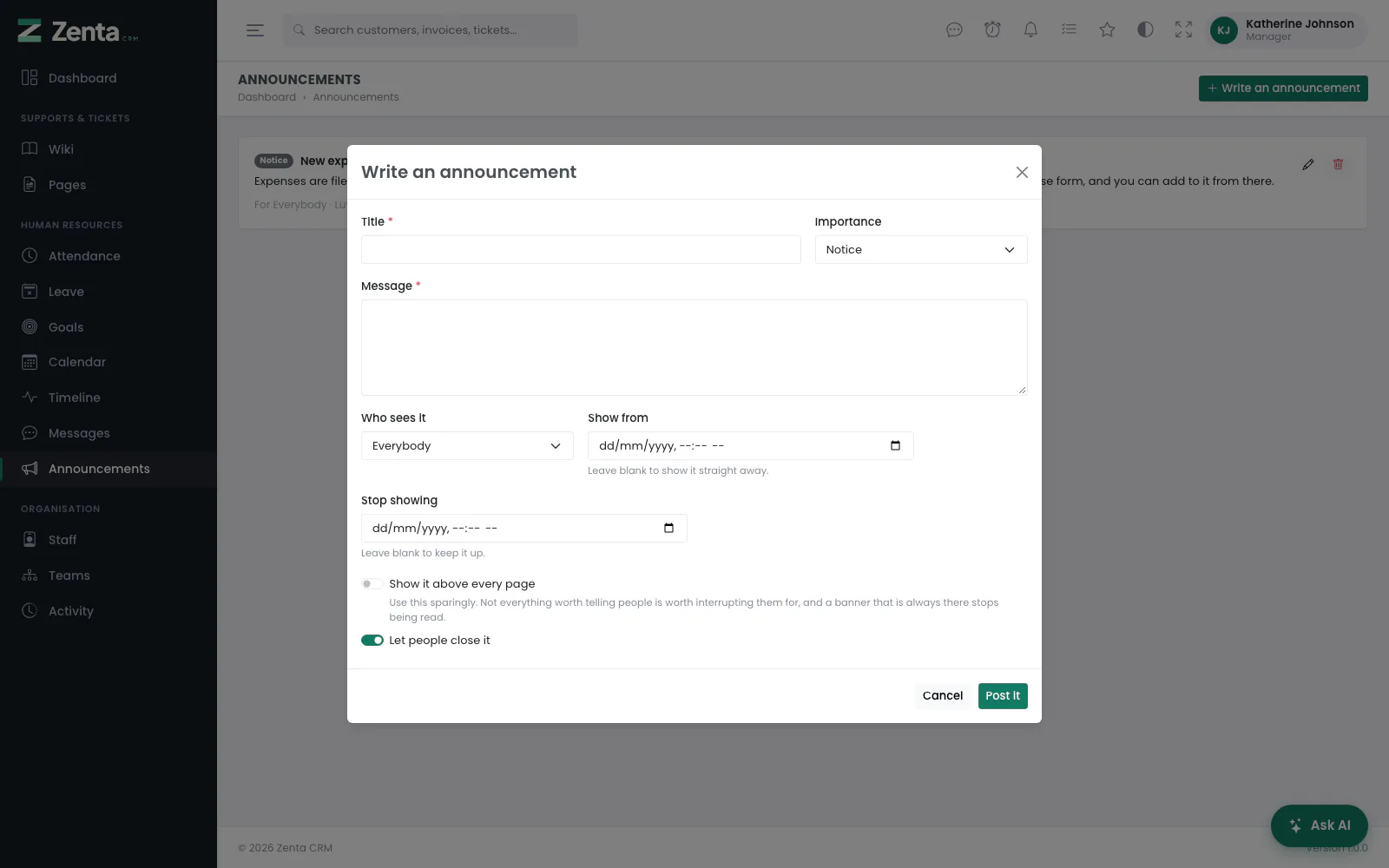Open the alarm clock reminders icon
The height and width of the screenshot is (868, 1389).
pos(992,30)
